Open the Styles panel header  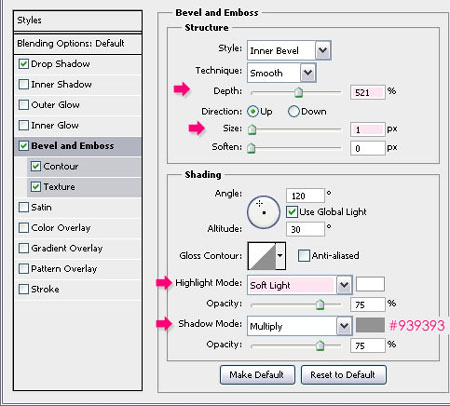point(78,20)
